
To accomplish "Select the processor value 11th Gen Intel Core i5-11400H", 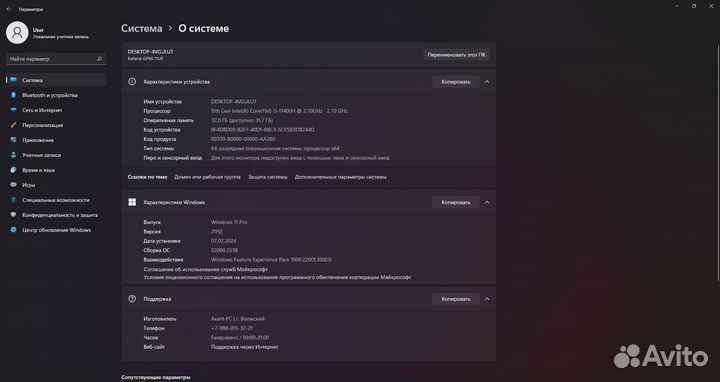I will click(279, 111).
